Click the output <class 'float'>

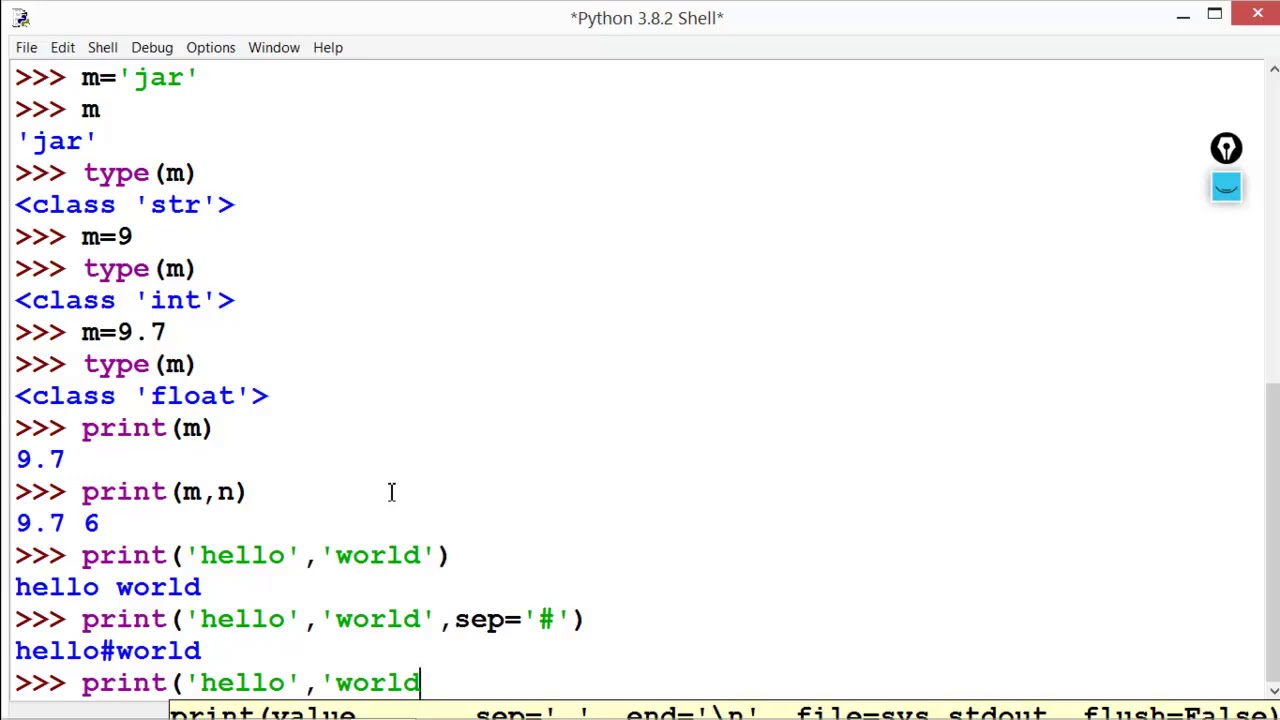[x=142, y=396]
